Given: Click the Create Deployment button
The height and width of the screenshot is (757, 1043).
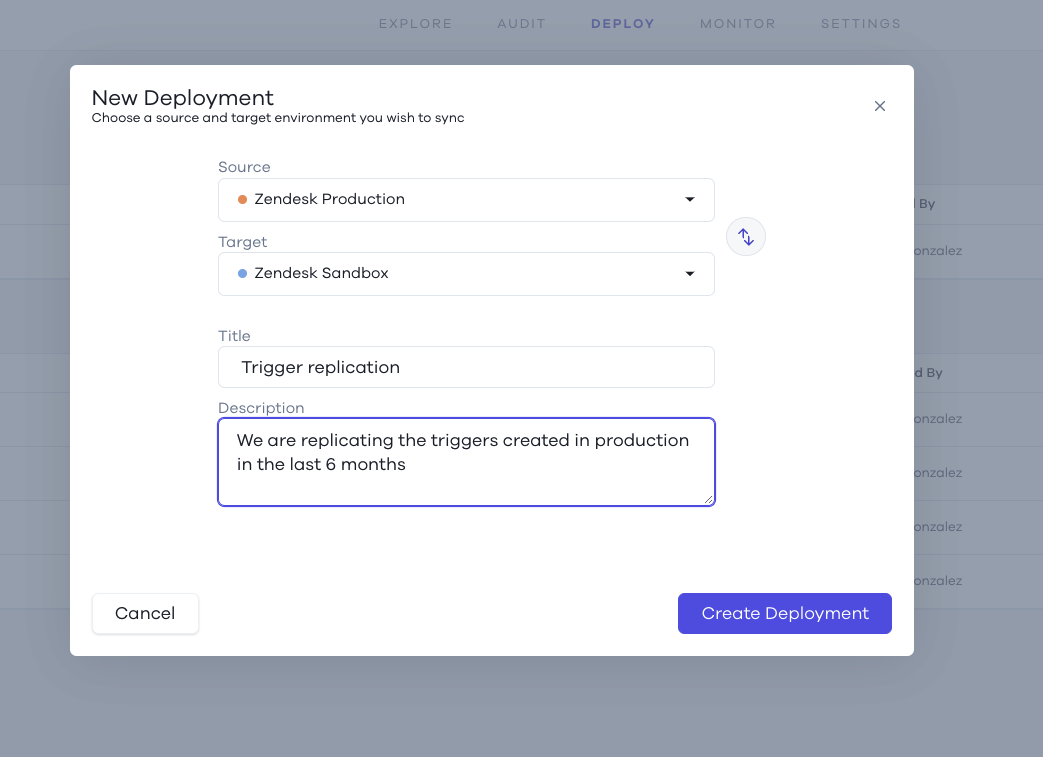Looking at the screenshot, I should (784, 613).
